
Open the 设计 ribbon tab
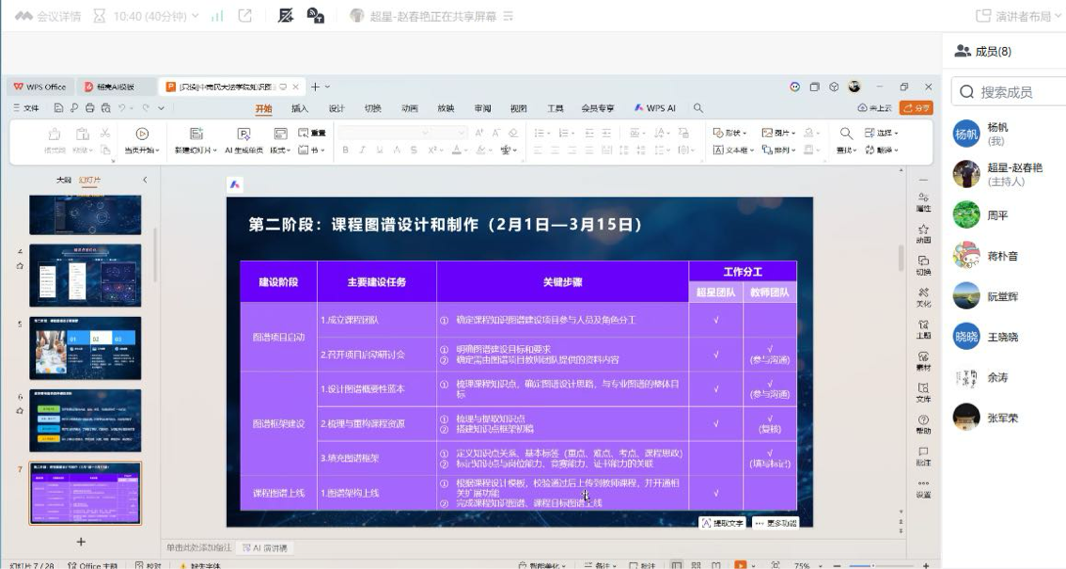click(x=336, y=108)
